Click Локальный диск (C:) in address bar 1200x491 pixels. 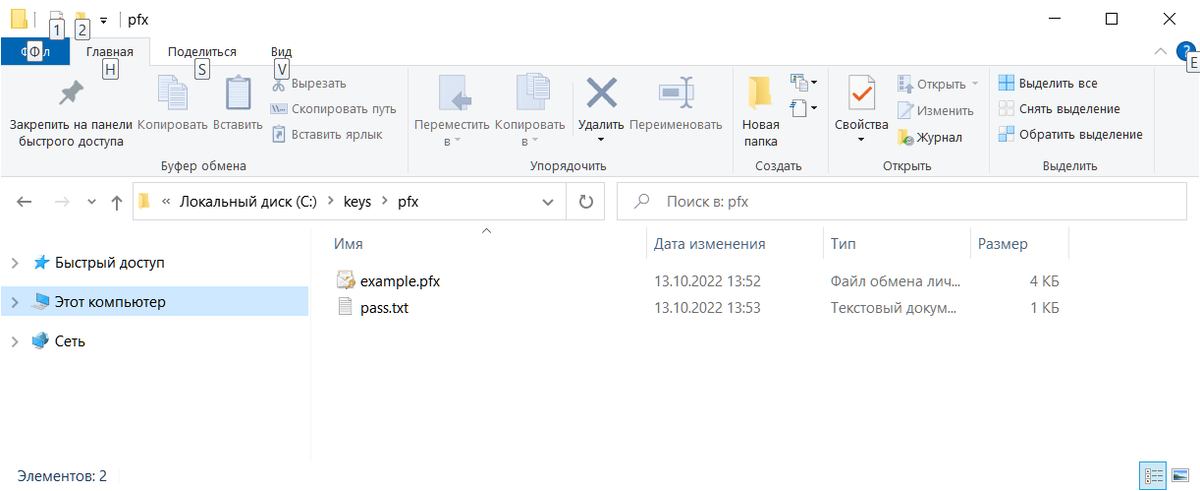point(248,201)
